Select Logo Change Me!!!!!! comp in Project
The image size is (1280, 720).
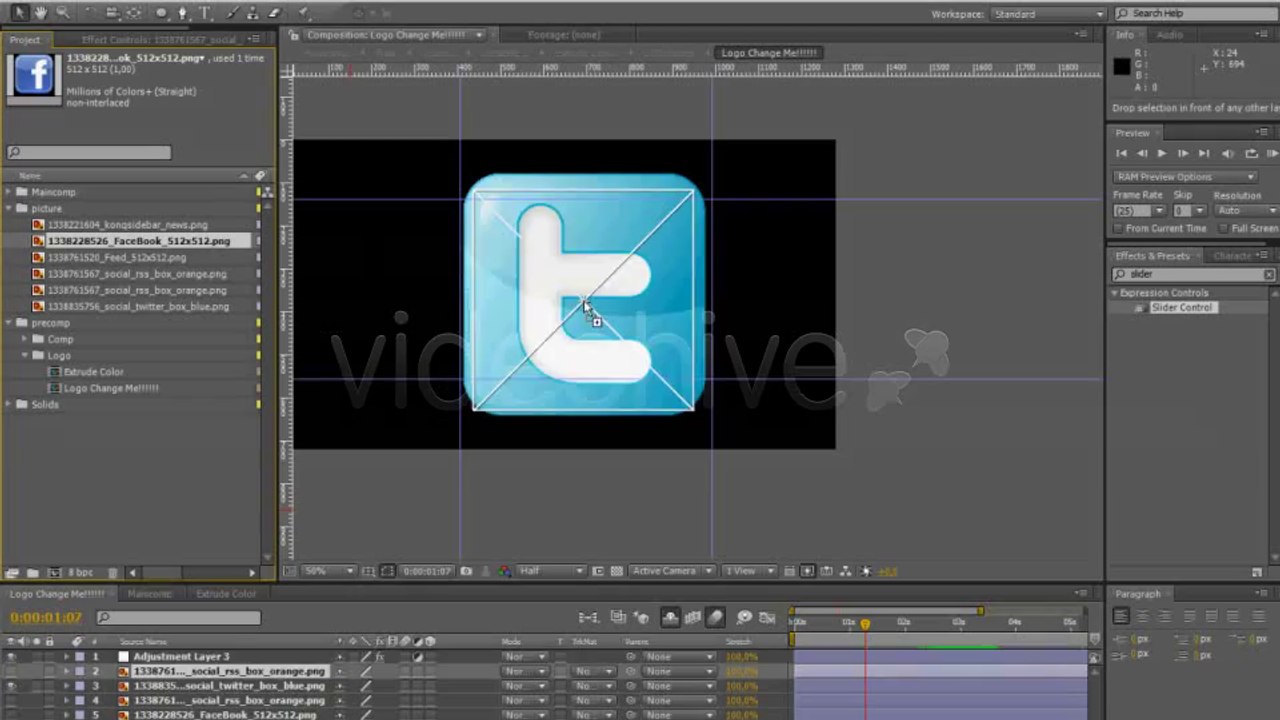(110, 388)
